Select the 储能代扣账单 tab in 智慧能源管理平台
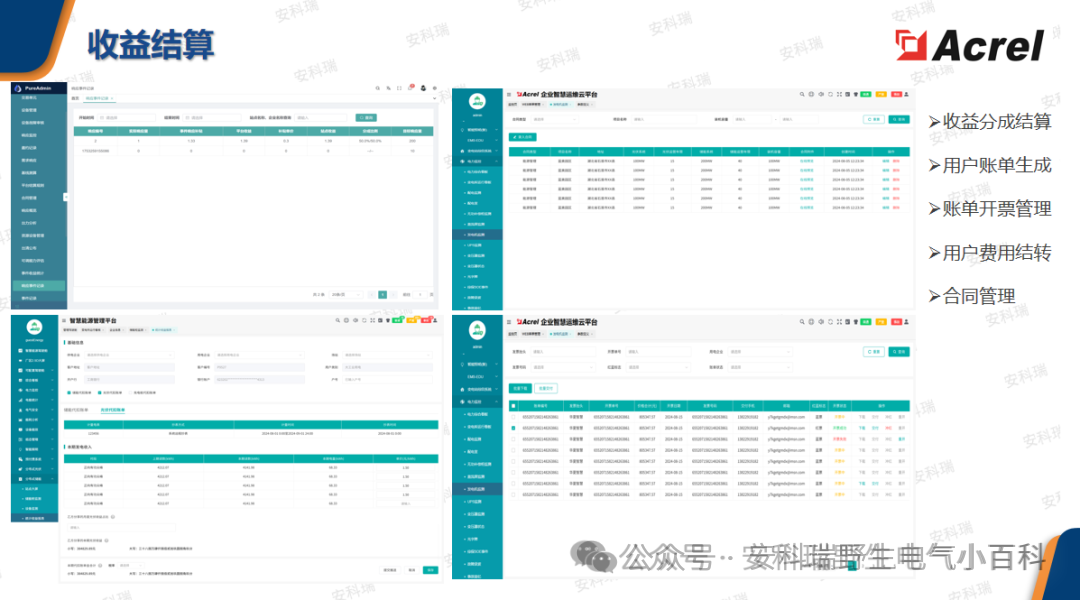This screenshot has height=600, width=1080. point(76,410)
